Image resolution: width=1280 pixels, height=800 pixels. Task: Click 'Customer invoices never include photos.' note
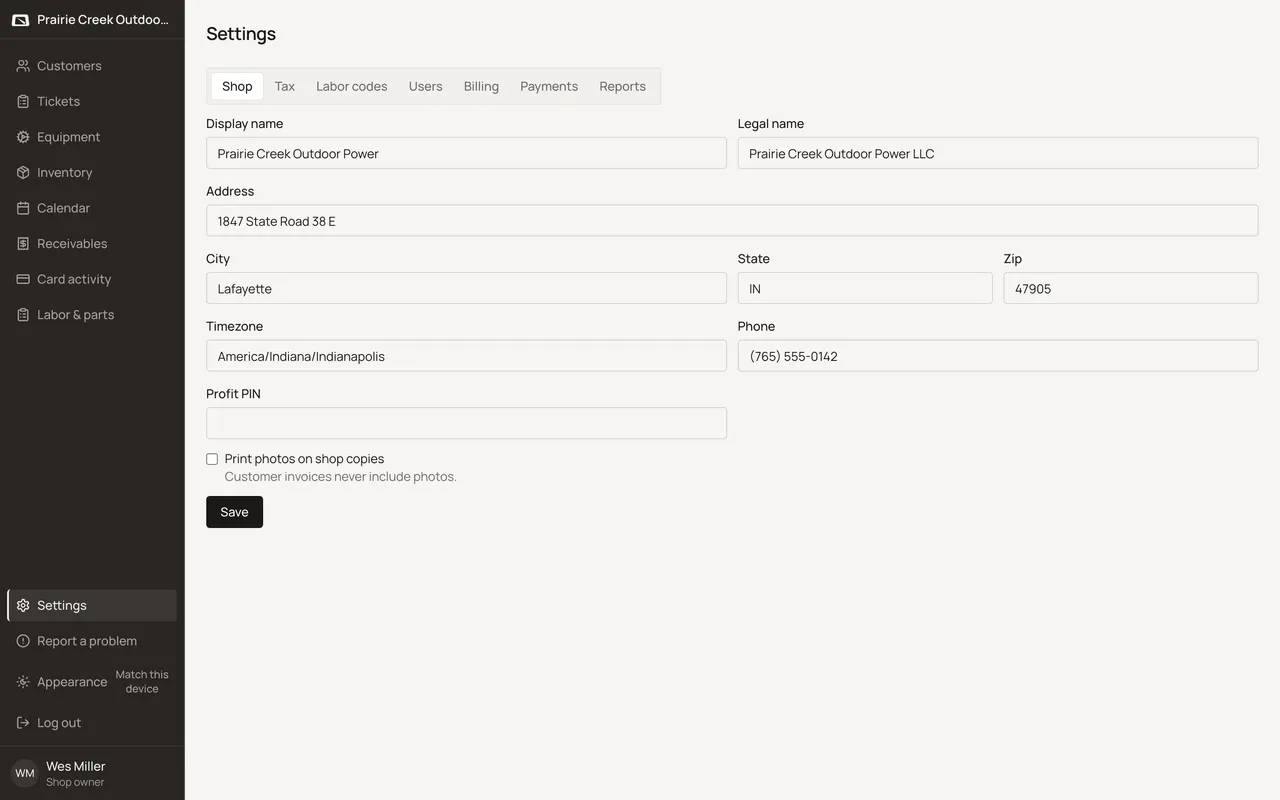[340, 477]
